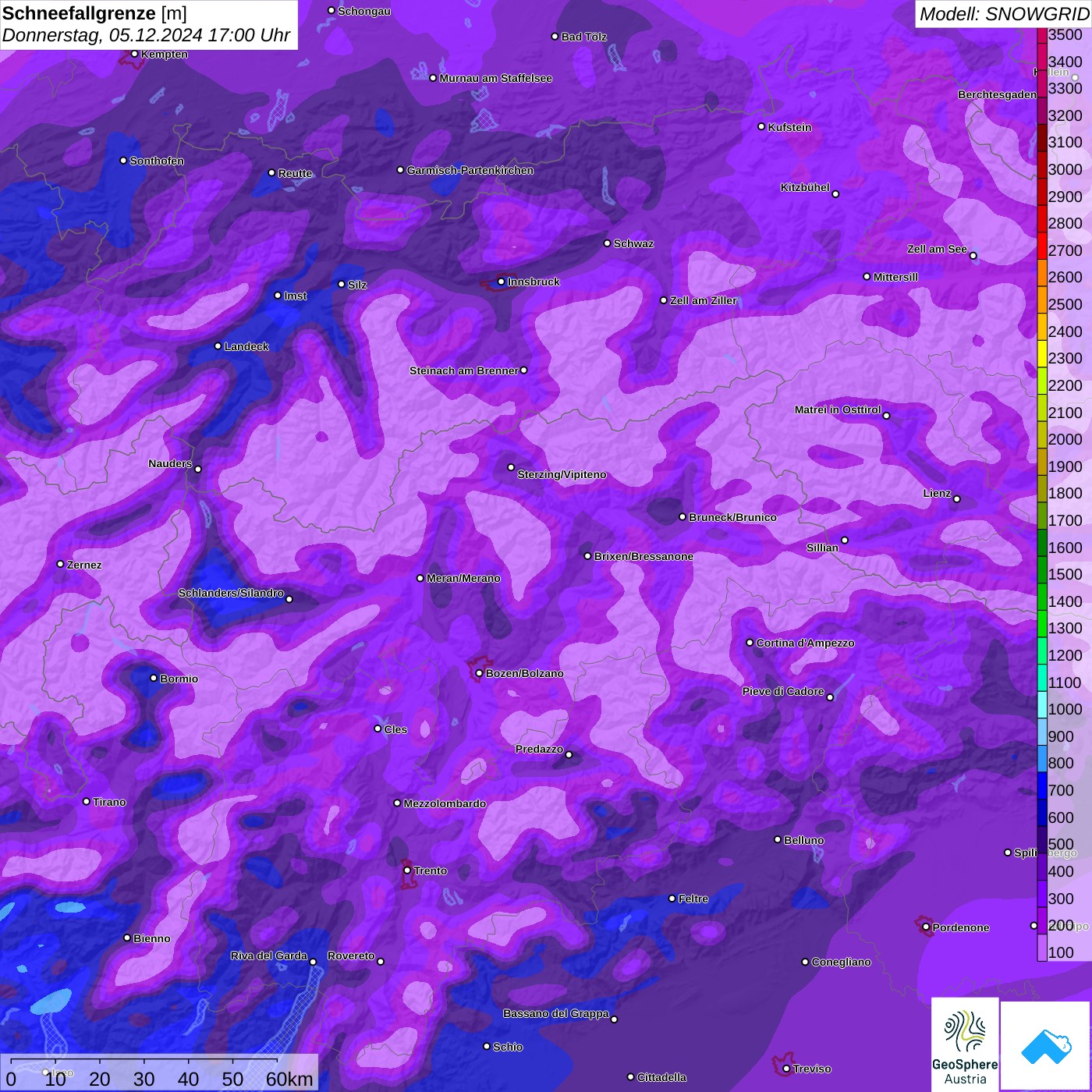Click the Steinach am Brenner label

pos(463,370)
